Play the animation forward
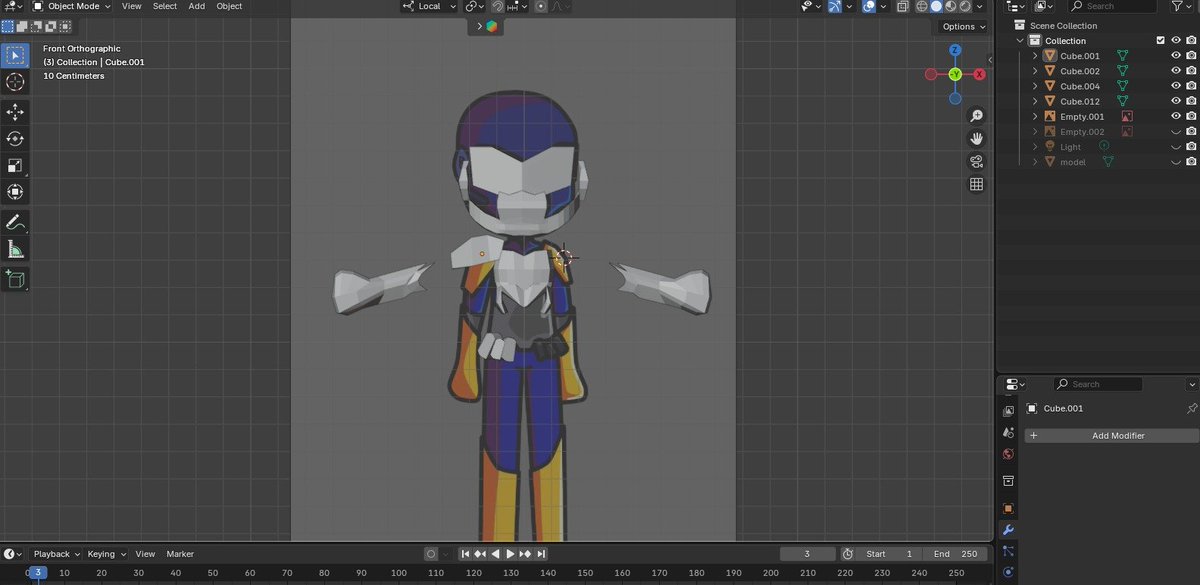Image resolution: width=1200 pixels, height=585 pixels. pos(511,554)
